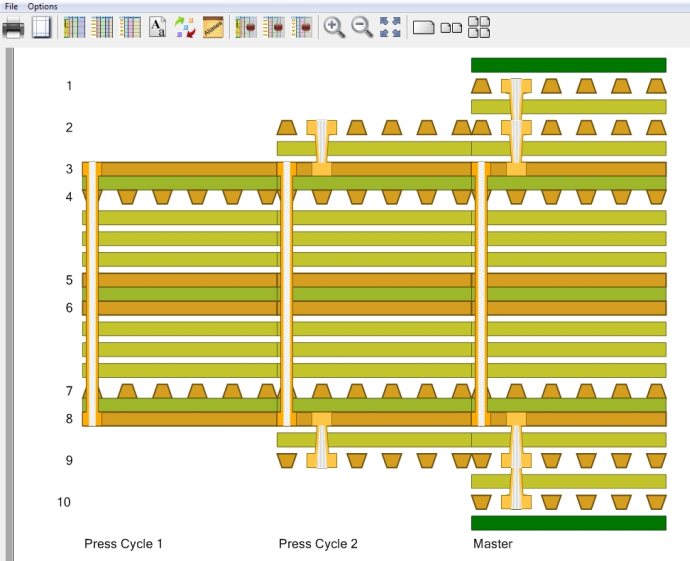
Task: Click the first stackup column view icon
Action: point(75,28)
